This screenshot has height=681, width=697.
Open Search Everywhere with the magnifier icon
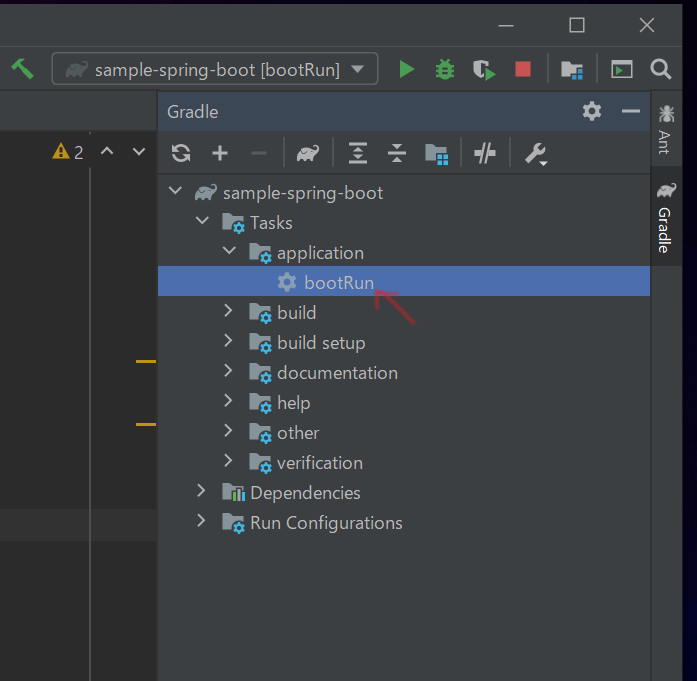click(x=661, y=69)
